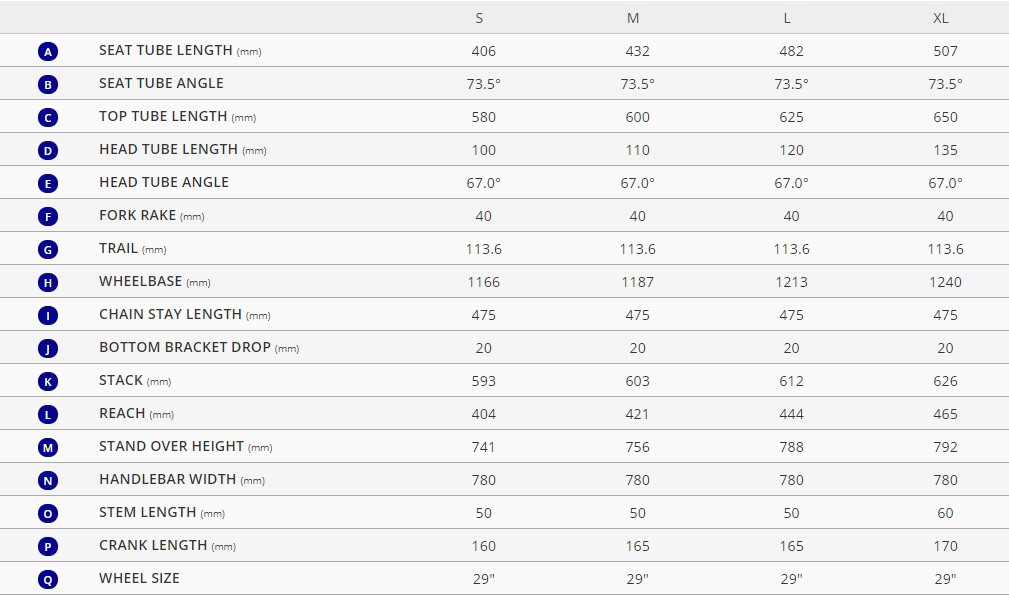1009x595 pixels.
Task: Click the Q icon beside Wheel Size
Action: point(48,580)
